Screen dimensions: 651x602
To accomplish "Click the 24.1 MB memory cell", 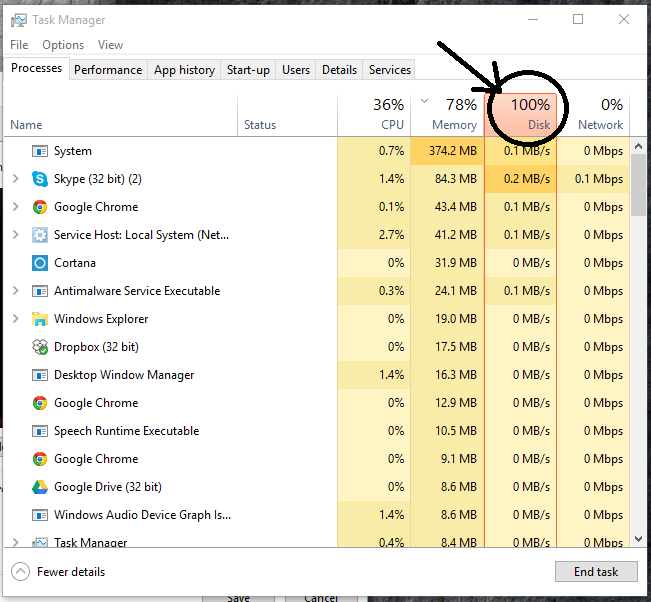I will (x=448, y=291).
